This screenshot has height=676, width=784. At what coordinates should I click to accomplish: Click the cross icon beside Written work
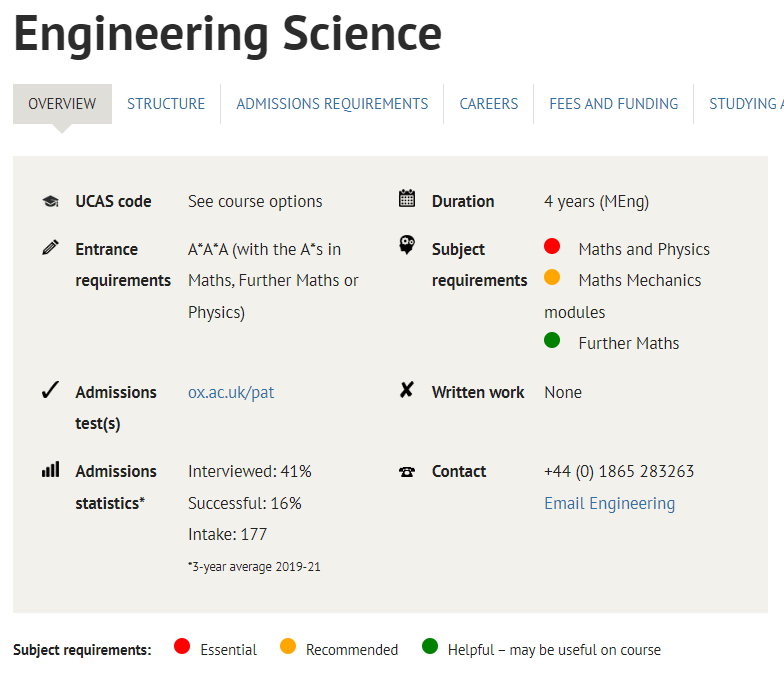tap(406, 391)
